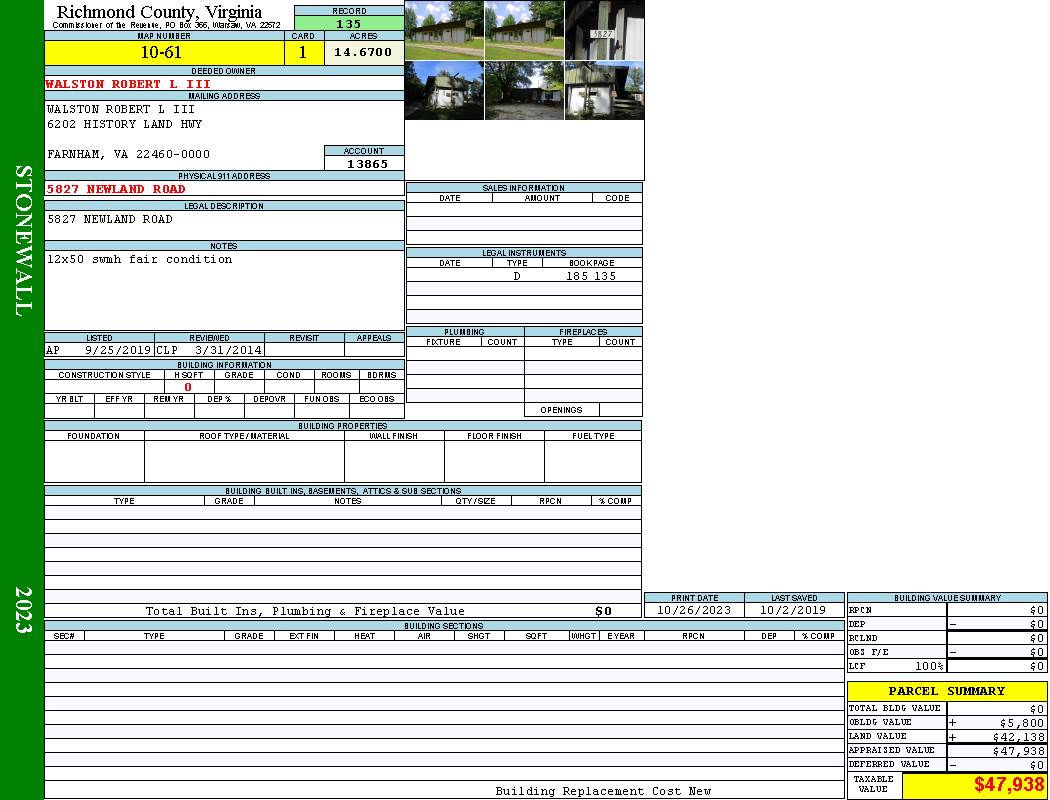The image size is (1050, 800).
Task: Select the 2023 year sidebar label
Action: (x=23, y=610)
